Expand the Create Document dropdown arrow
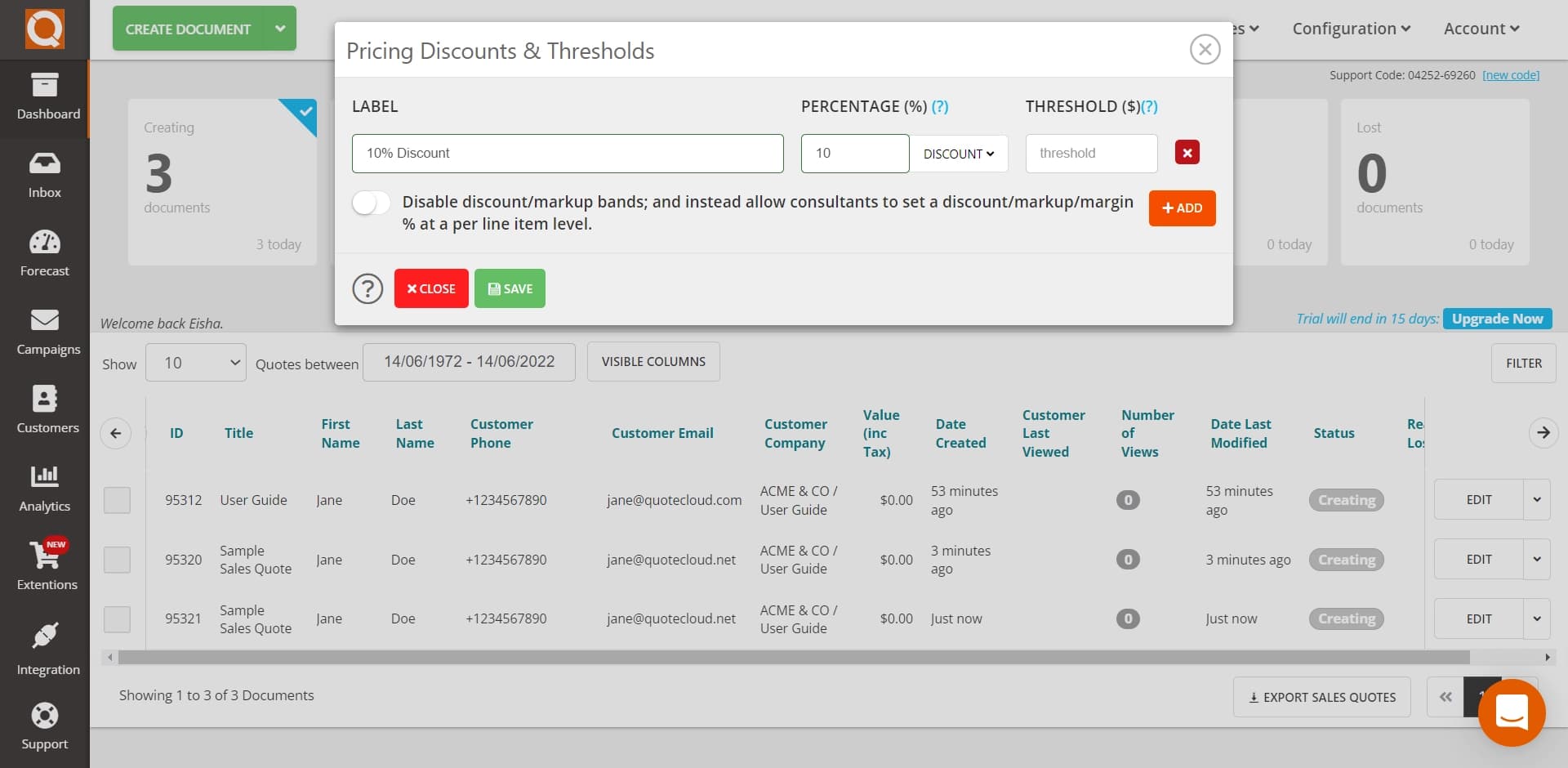Screen dimensions: 1568x768 pyautogui.click(x=279, y=28)
